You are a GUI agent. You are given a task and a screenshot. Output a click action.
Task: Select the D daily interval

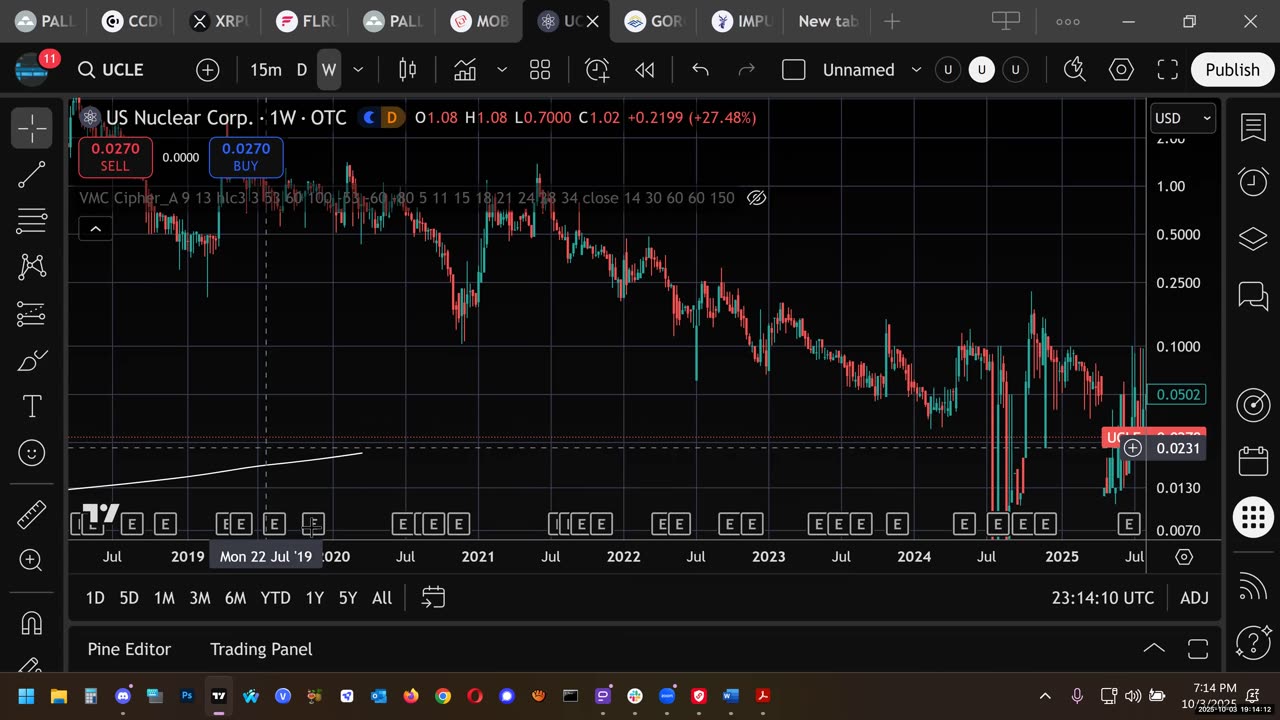click(x=302, y=69)
